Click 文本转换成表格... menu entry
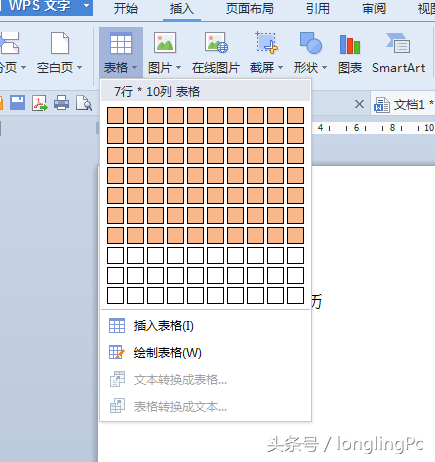 (206, 380)
